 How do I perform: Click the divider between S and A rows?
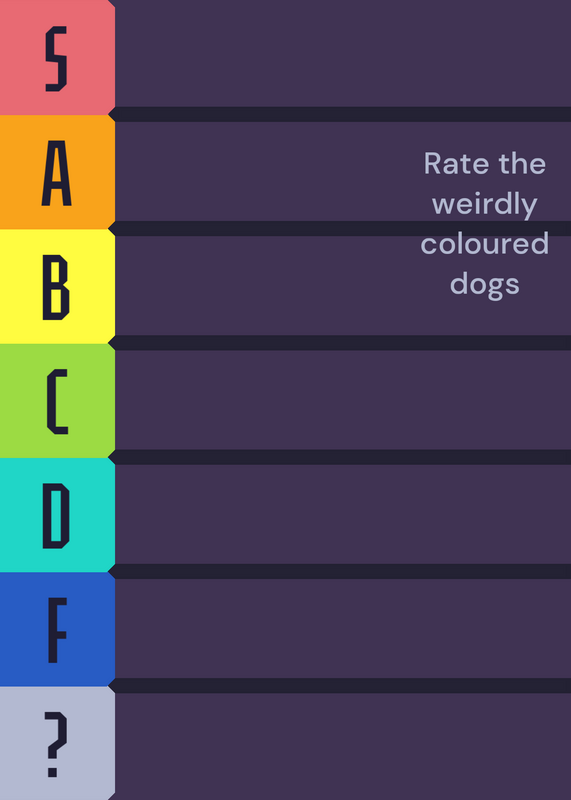(x=339, y=114)
